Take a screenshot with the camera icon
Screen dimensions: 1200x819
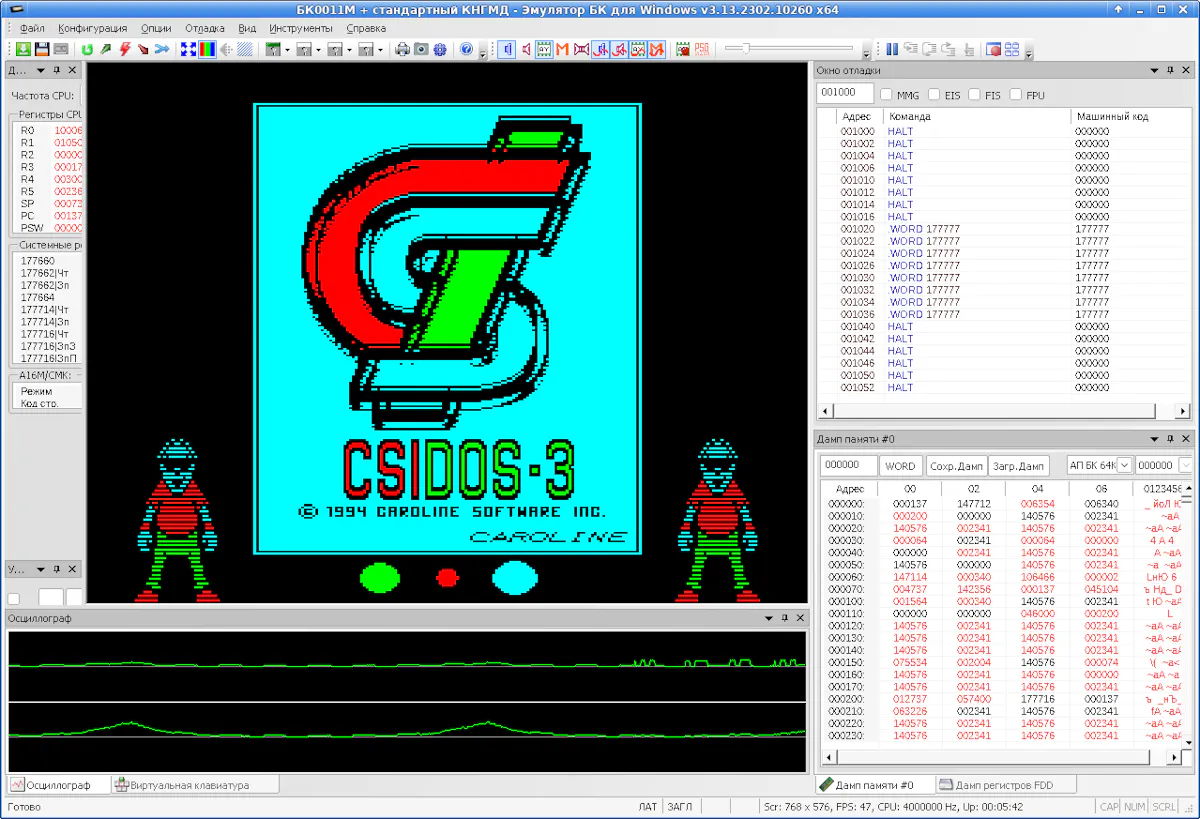[421, 49]
